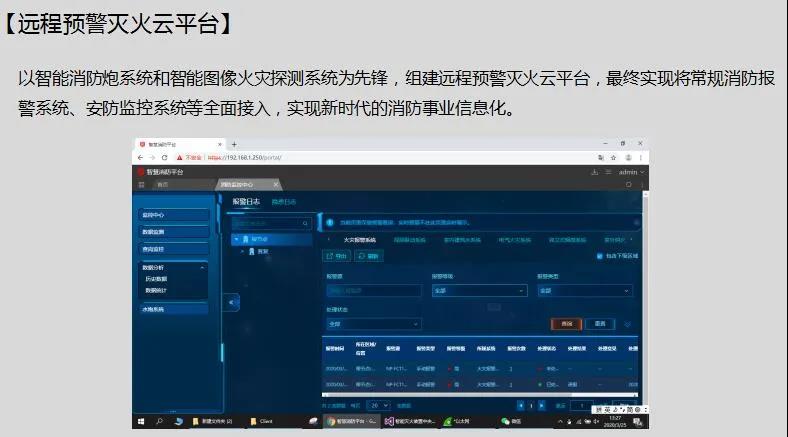Open the 报警等级 dropdown

pos(478,291)
